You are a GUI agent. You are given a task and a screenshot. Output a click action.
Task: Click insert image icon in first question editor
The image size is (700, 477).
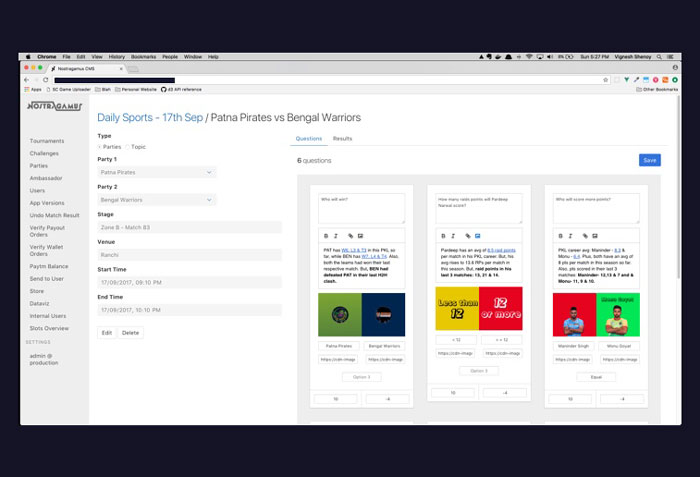click(x=361, y=236)
